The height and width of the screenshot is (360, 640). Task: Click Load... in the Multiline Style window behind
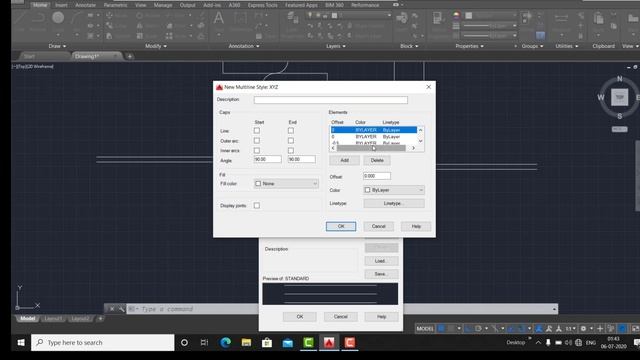pos(381,261)
